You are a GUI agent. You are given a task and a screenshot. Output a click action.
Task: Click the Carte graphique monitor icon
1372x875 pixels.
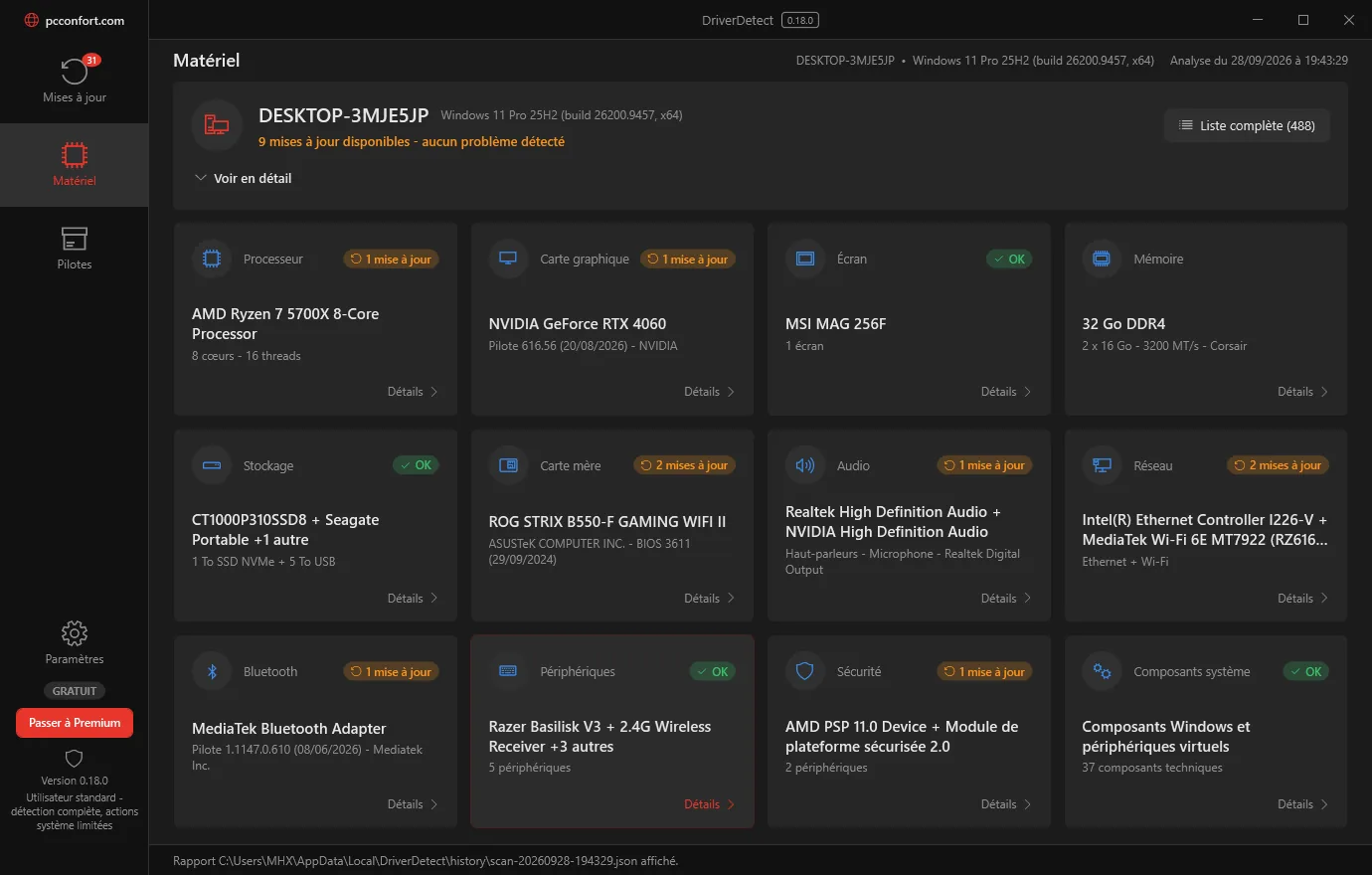508,259
